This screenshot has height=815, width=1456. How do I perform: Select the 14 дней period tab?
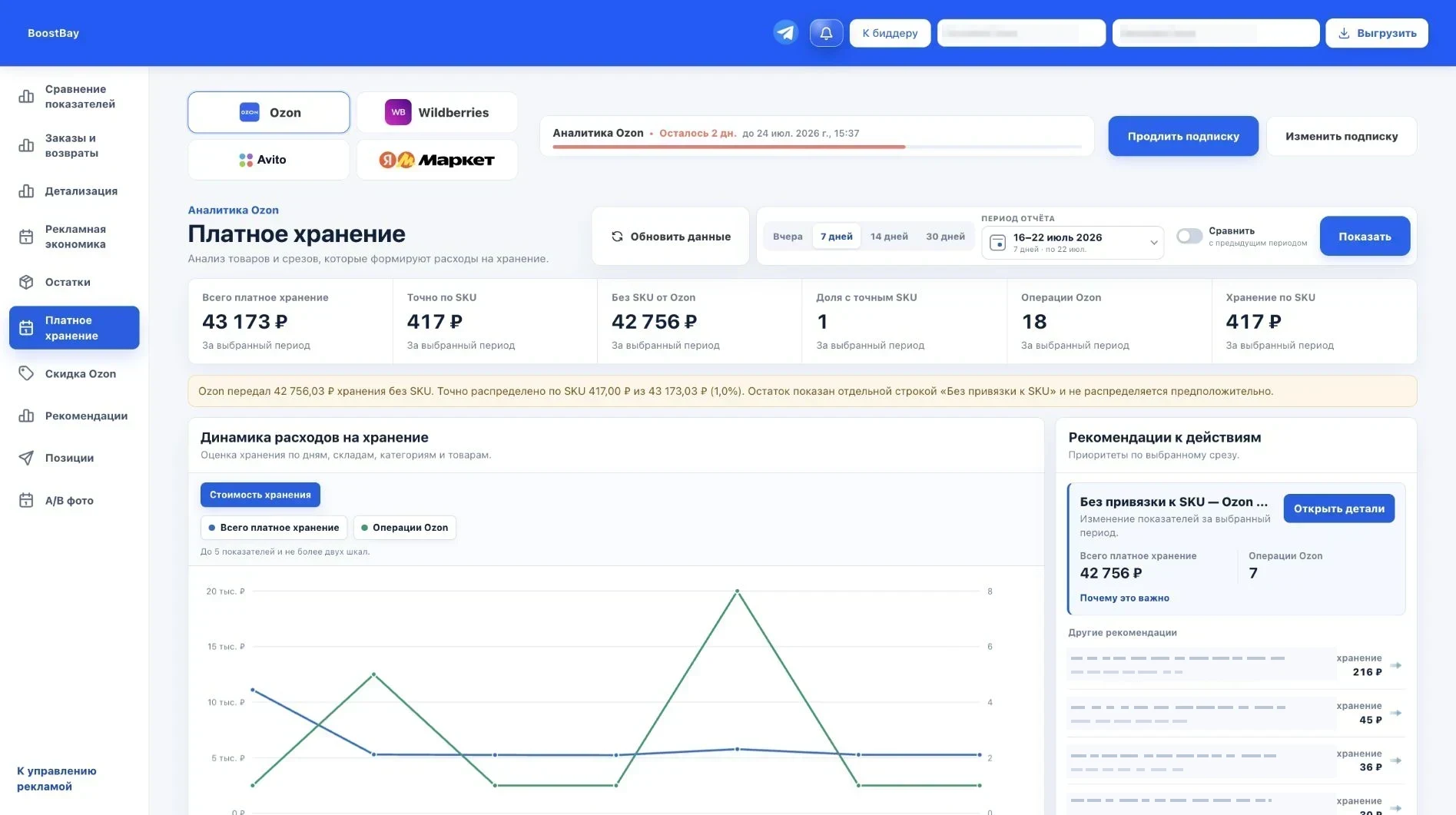tap(889, 237)
